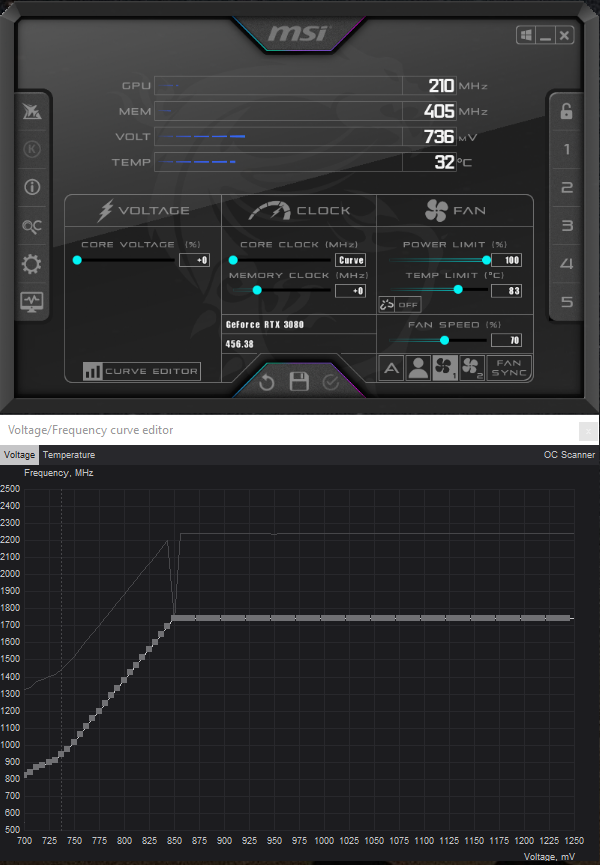Enable user-defined fan control icon
The image size is (600, 865).
[418, 368]
